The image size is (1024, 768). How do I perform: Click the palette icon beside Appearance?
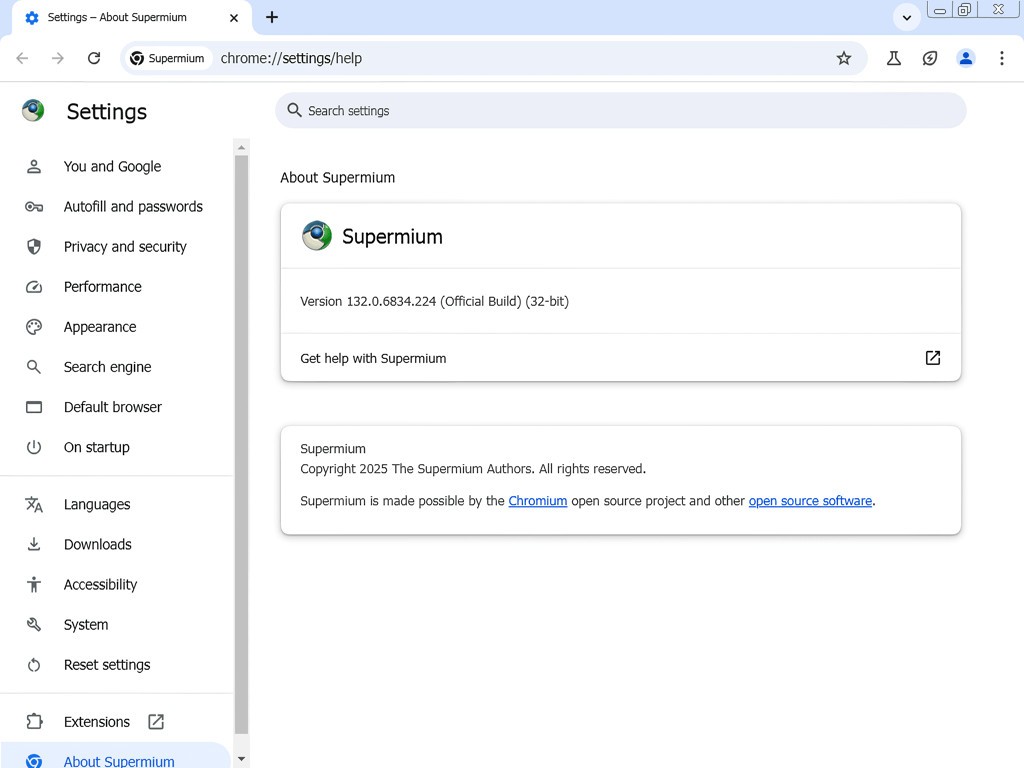pos(34,327)
